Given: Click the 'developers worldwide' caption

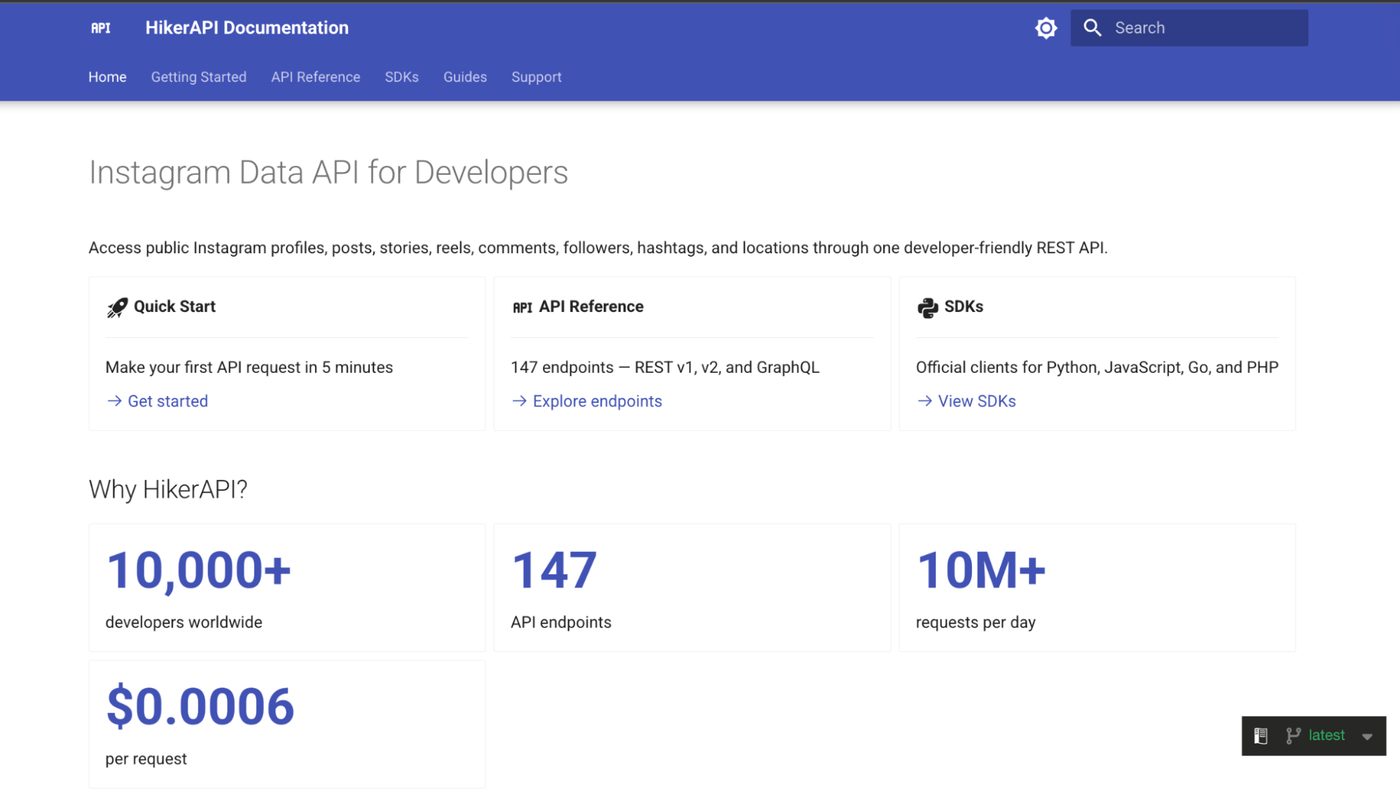Looking at the screenshot, I should pyautogui.click(x=184, y=622).
